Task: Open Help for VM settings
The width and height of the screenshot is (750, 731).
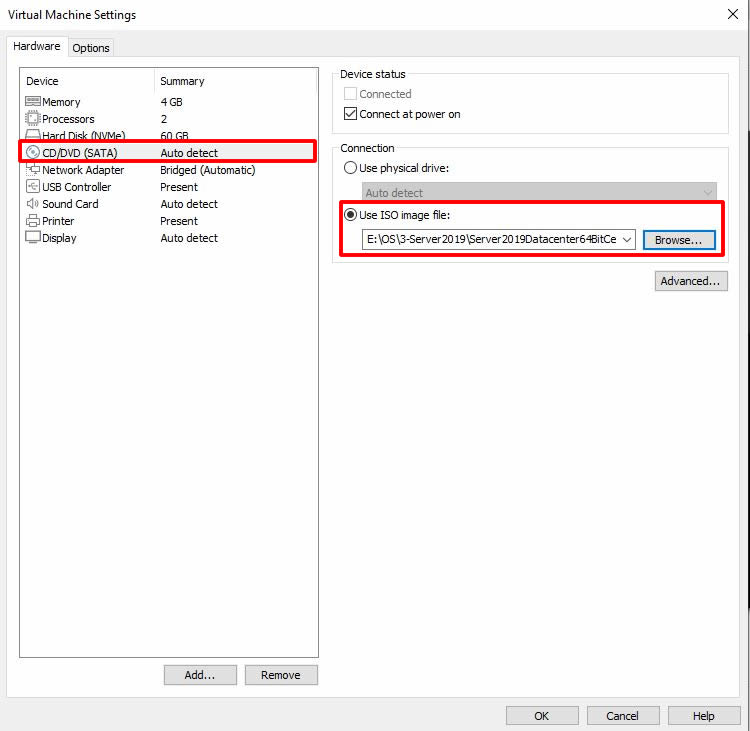Action: (x=704, y=716)
